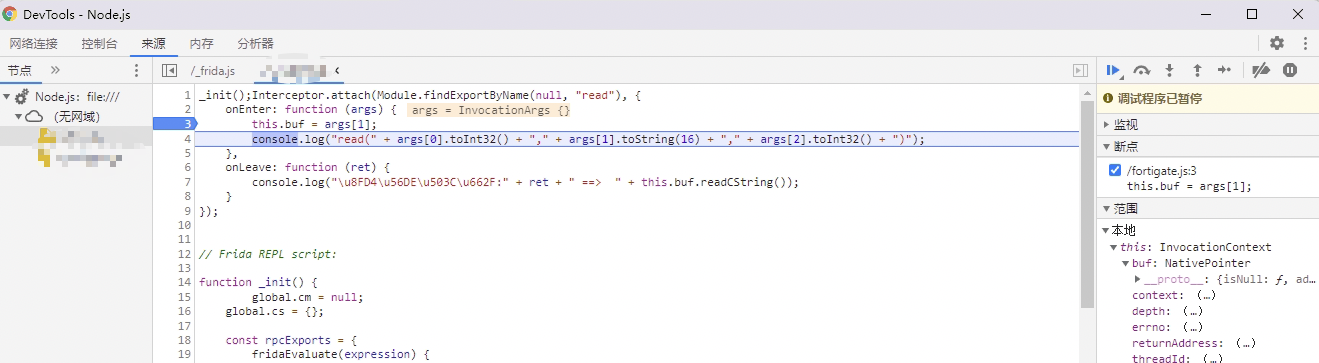Collapse the this: InvocationContext entry
1319x363 pixels.
pos(1114,247)
